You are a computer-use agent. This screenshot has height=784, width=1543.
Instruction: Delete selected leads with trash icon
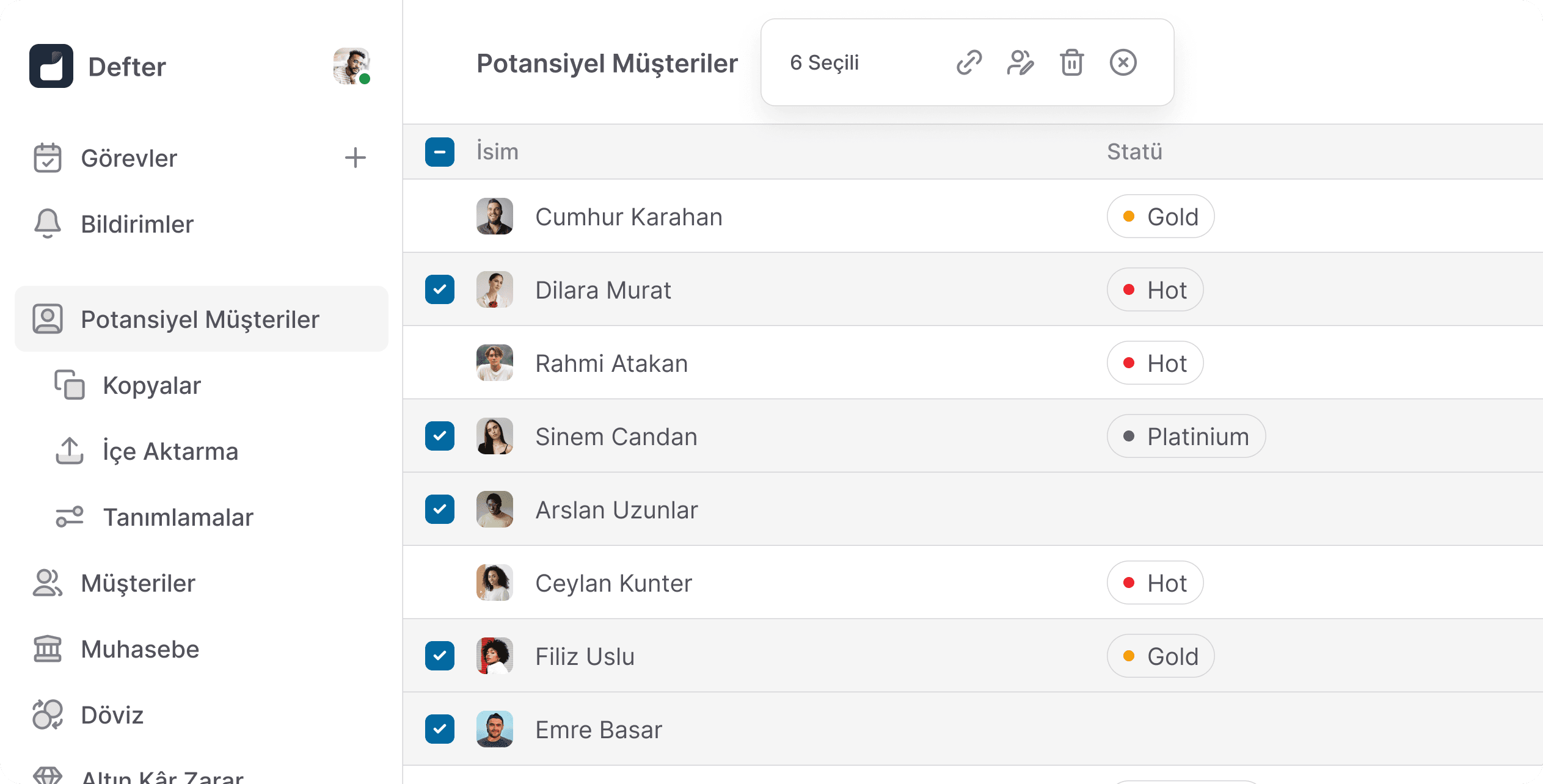coord(1071,62)
